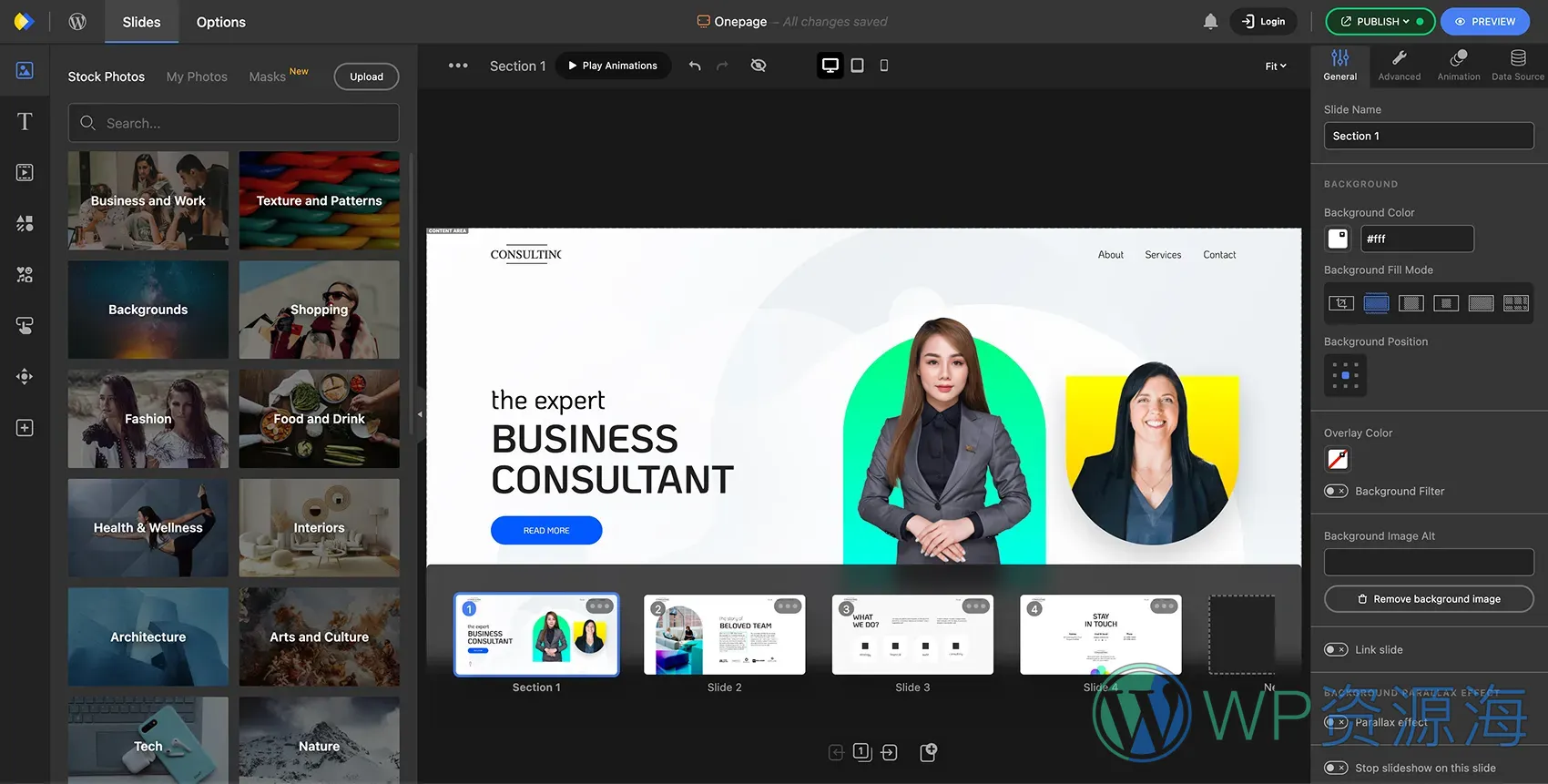The image size is (1548, 784).
Task: Open the four-arrows sidebar icon
Action: [25, 376]
